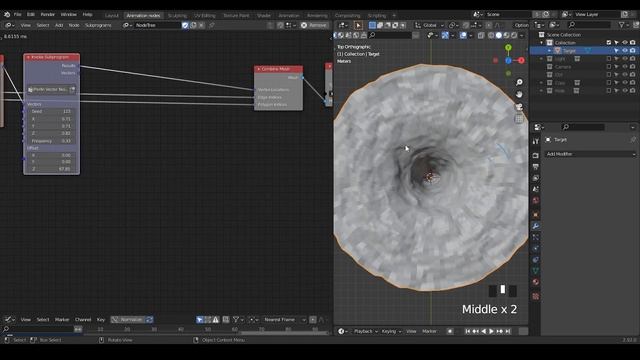Adjust the Frequency value slider
The image size is (640, 360).
[x=51, y=141]
